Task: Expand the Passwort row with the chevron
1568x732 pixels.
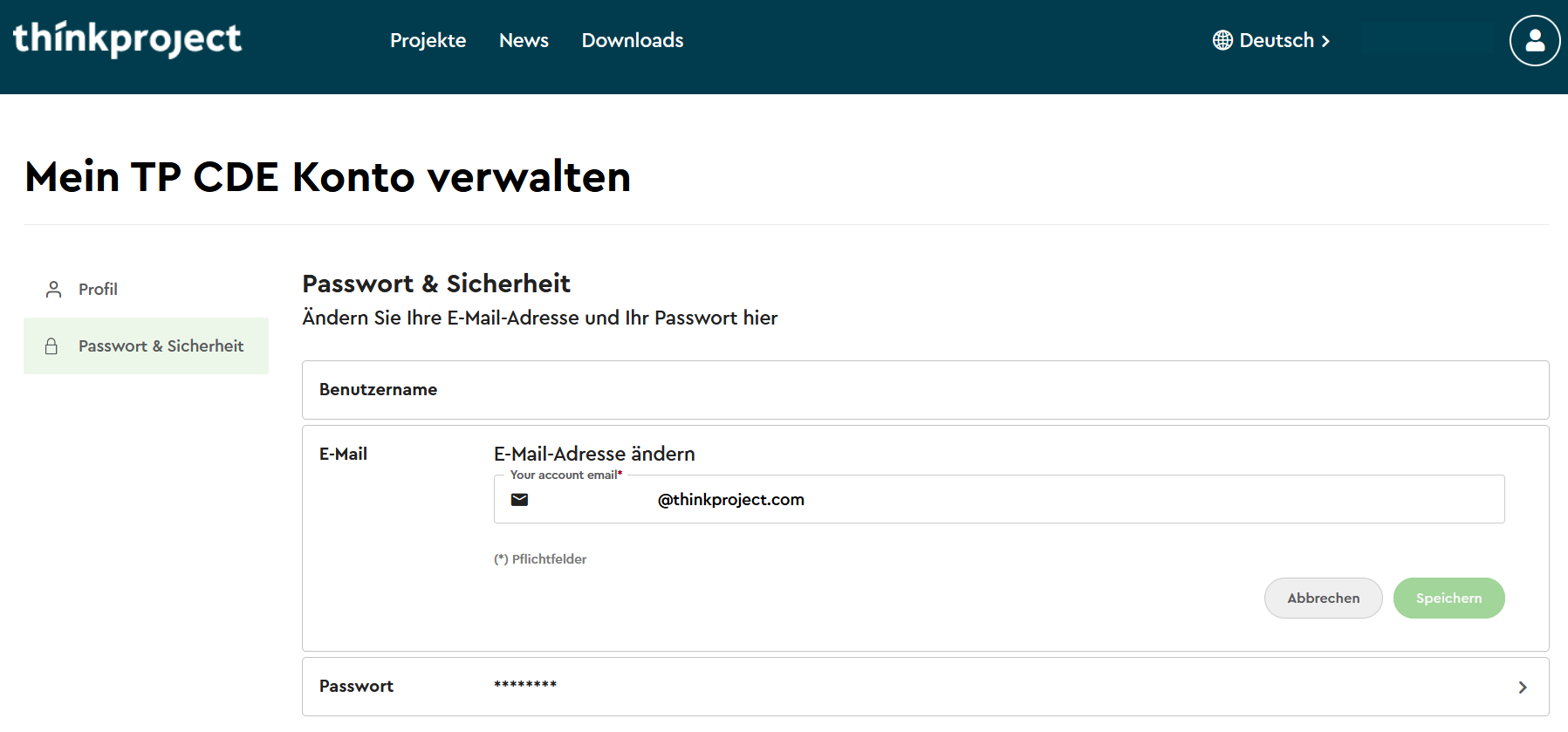Action: click(1522, 687)
